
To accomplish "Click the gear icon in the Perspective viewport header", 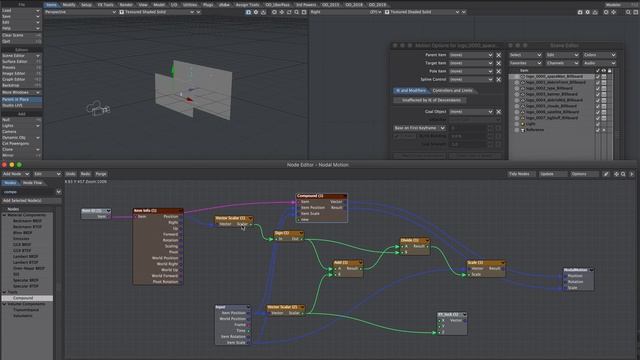I will tap(256, 12).
